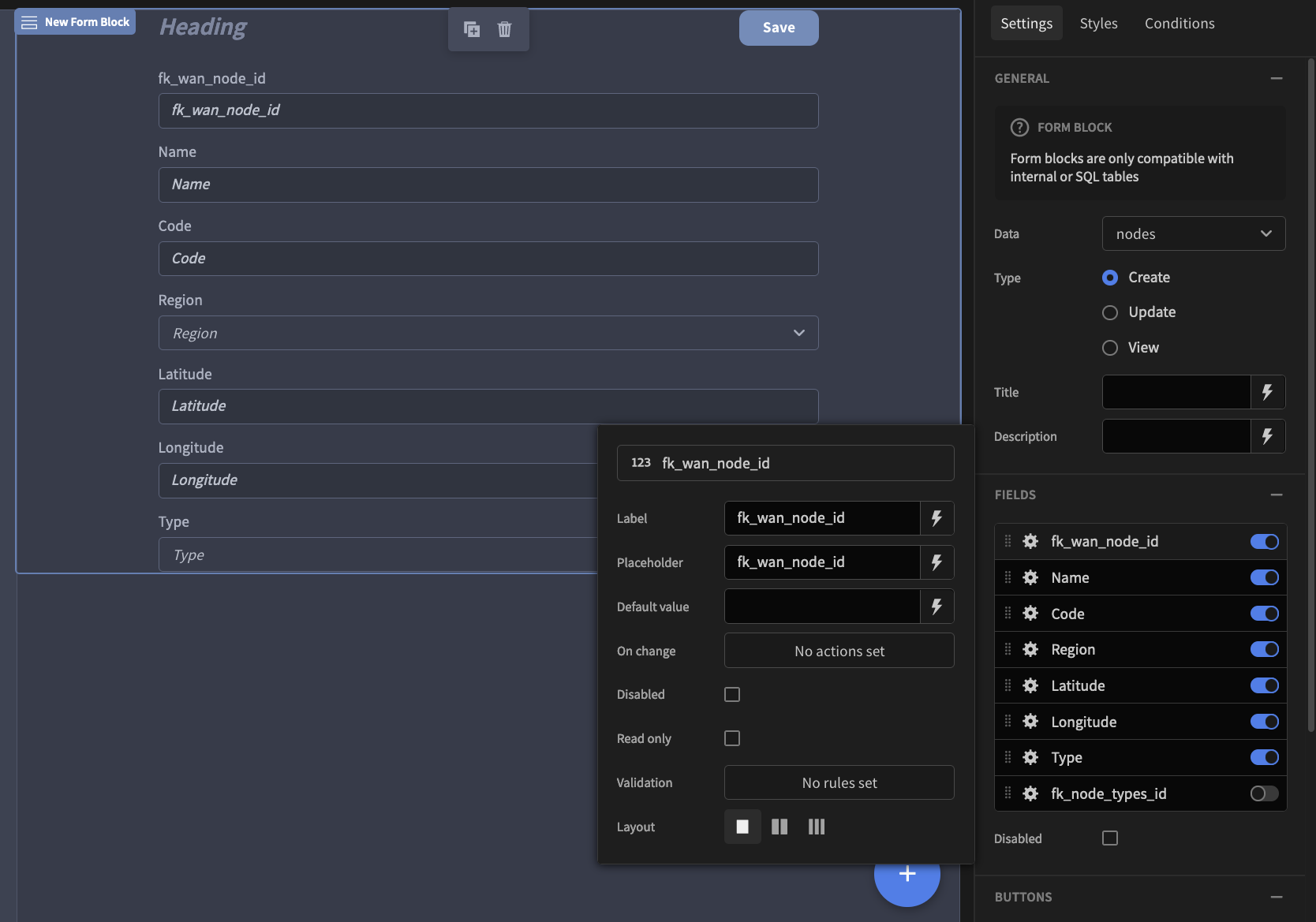
Task: Switch to the Styles tab
Action: (x=1098, y=23)
